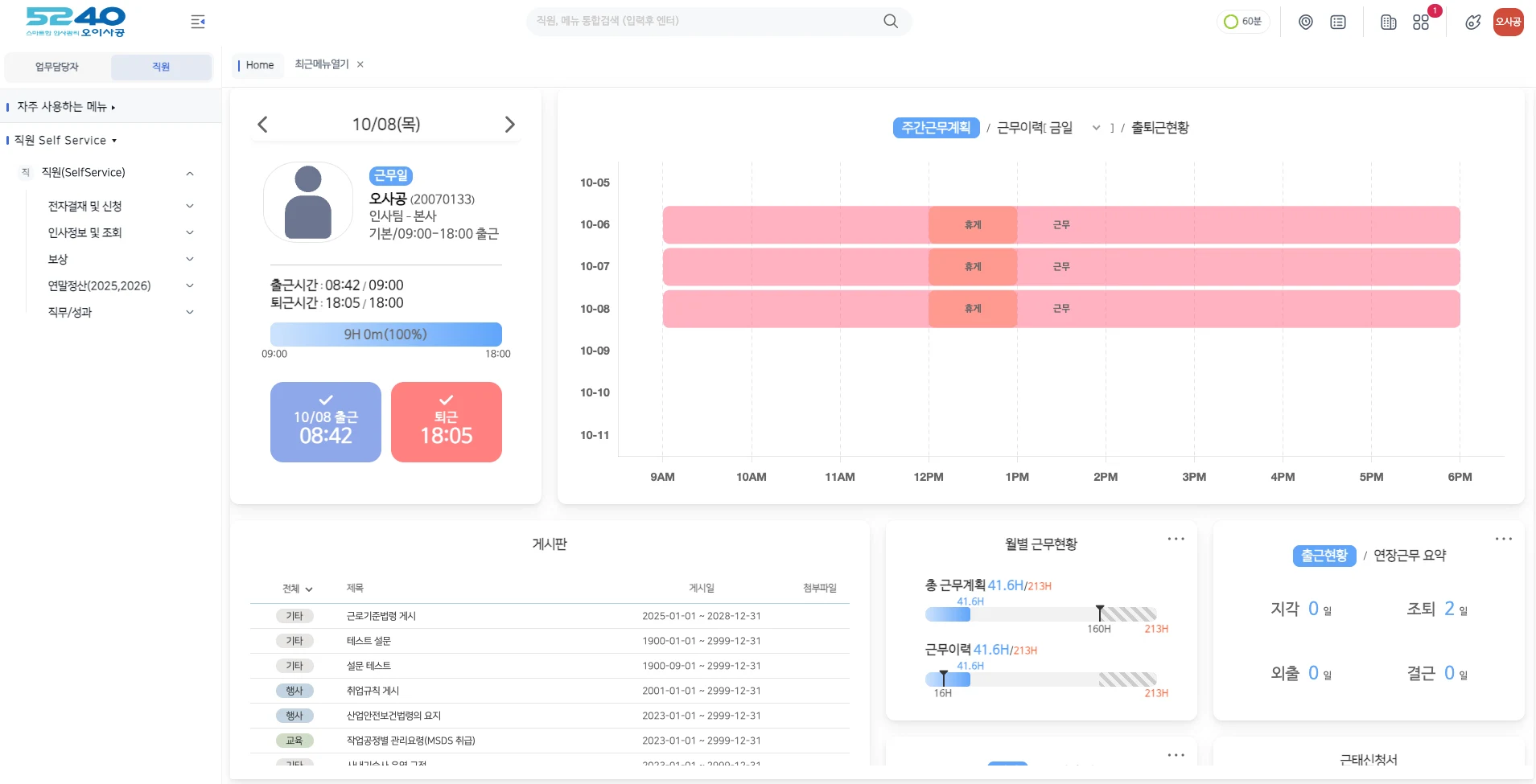The height and width of the screenshot is (784, 1536).
Task: Open the apps grid icon with notification badge
Action: 1422,22
